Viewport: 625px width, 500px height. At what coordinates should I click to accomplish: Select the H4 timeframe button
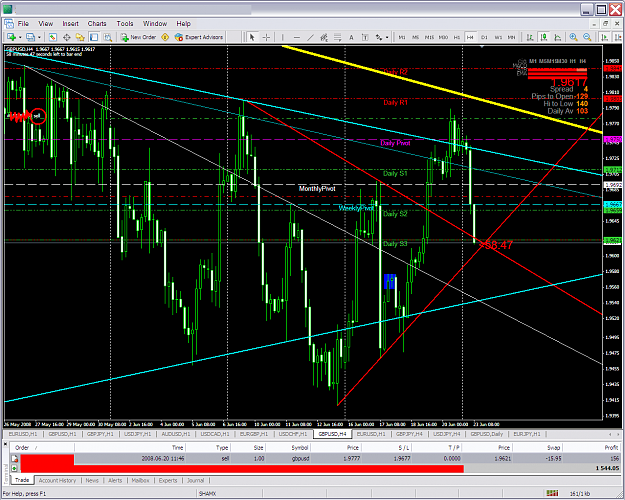pyautogui.click(x=470, y=37)
